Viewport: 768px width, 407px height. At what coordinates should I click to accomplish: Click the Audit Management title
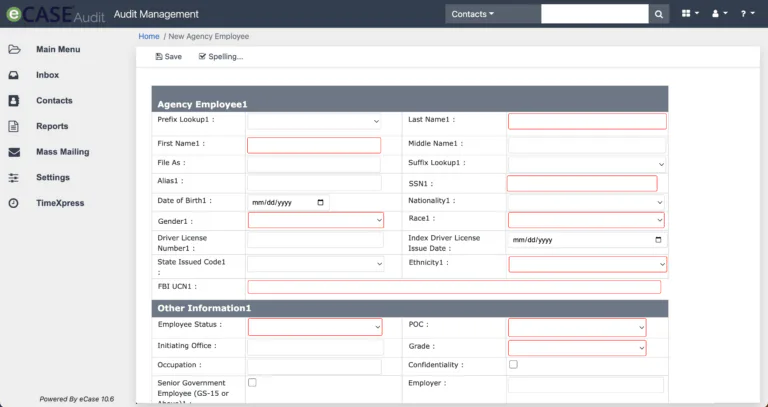tap(156, 14)
